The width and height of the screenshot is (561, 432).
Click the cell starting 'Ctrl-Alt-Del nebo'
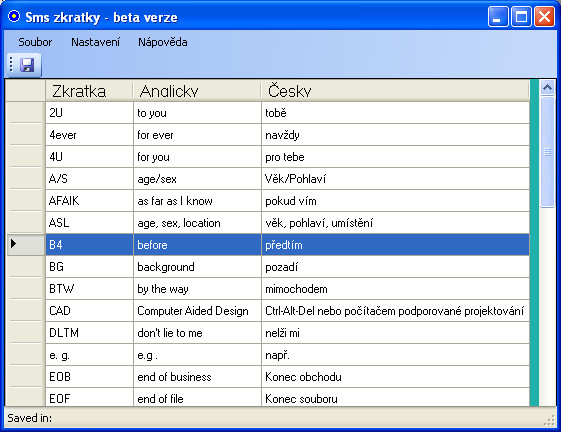pos(395,311)
